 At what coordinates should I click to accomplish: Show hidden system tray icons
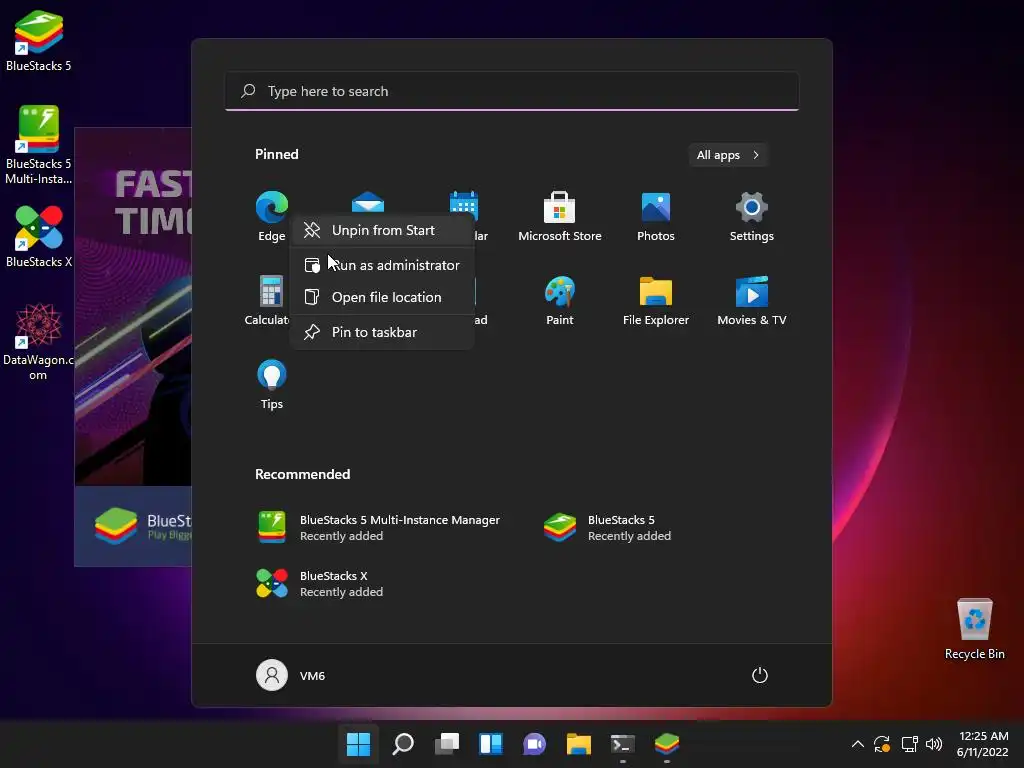tap(858, 744)
